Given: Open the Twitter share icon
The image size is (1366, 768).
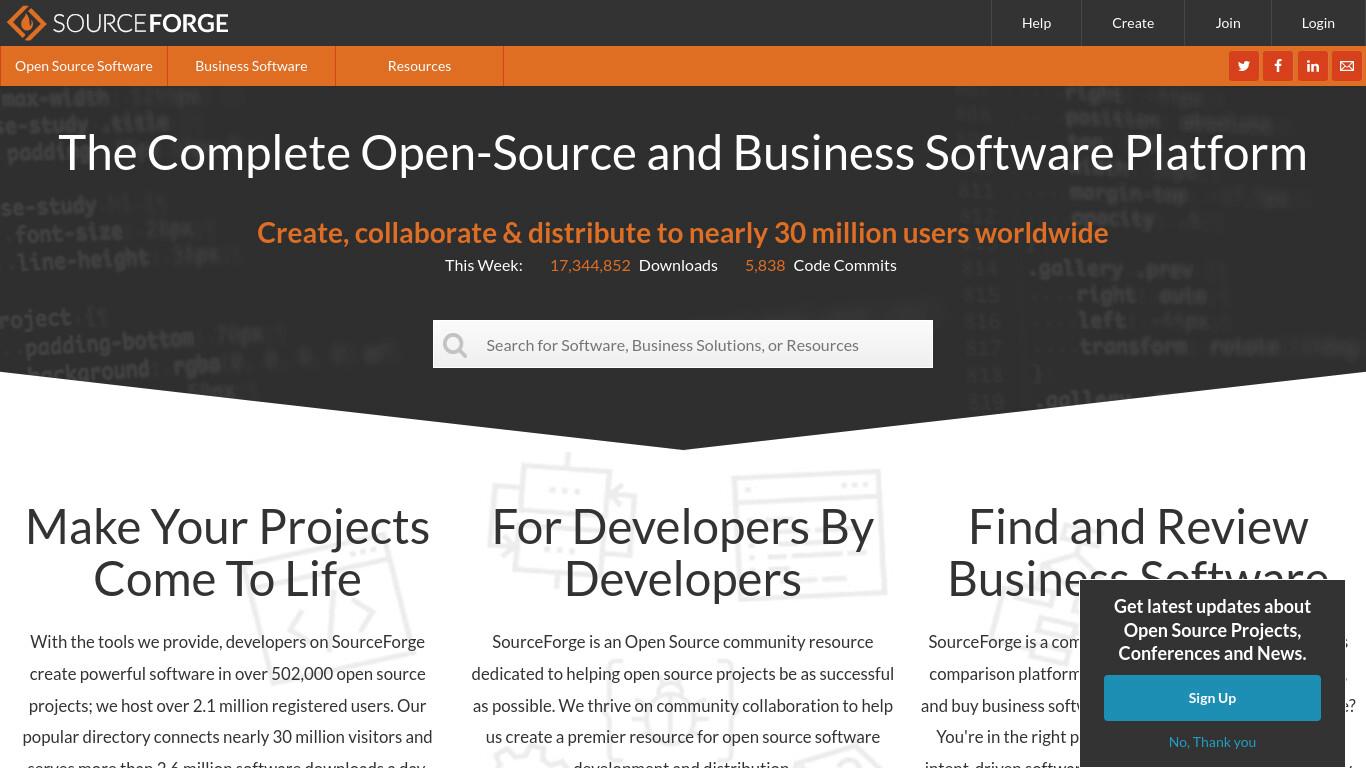Looking at the screenshot, I should [1244, 66].
